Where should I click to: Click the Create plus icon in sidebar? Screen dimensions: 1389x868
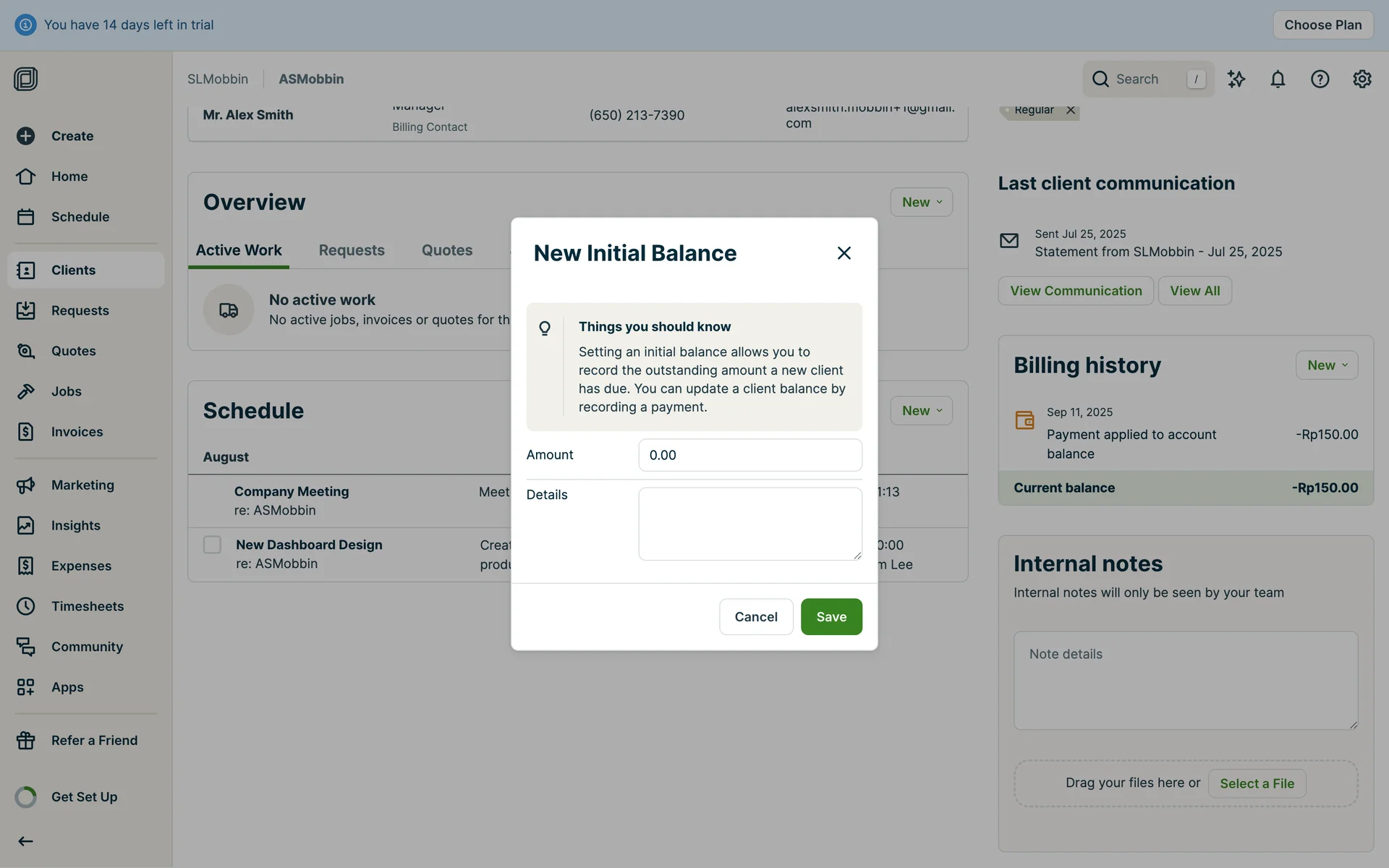pos(26,136)
